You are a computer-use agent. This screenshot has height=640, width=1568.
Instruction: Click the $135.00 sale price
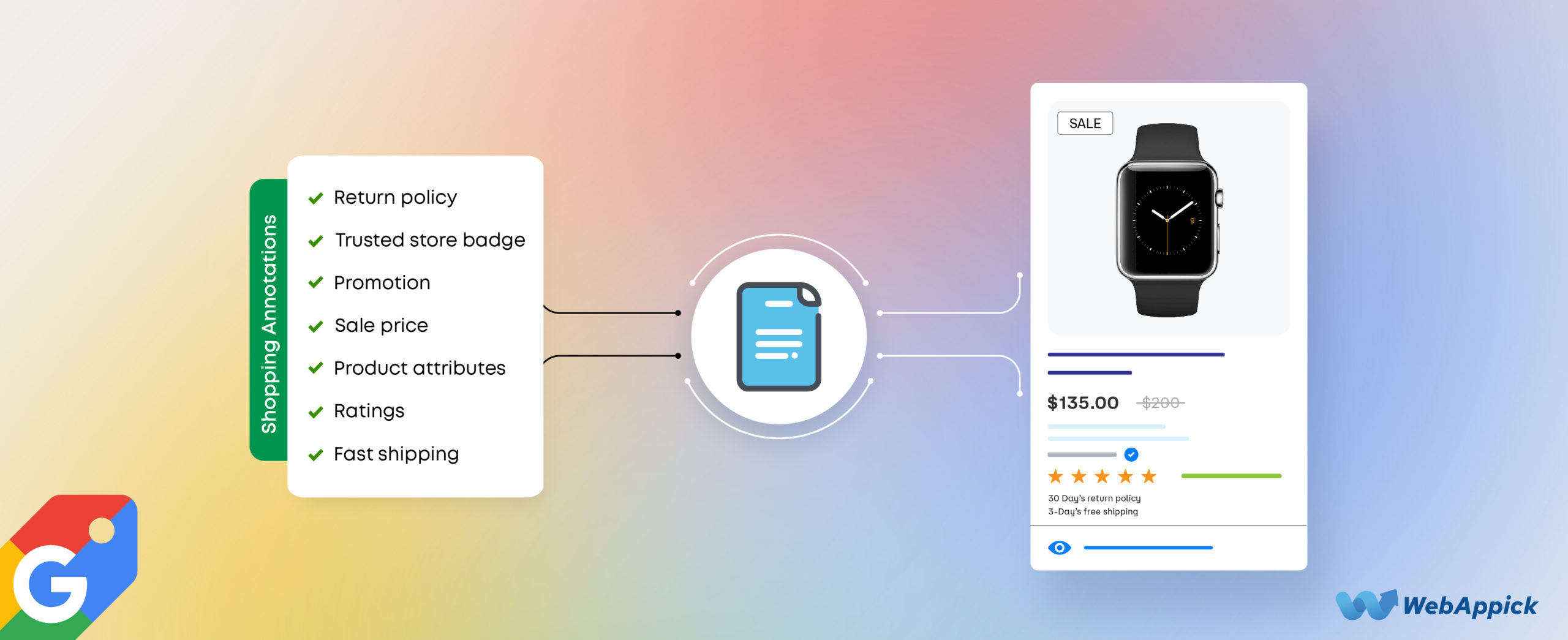(x=1083, y=403)
